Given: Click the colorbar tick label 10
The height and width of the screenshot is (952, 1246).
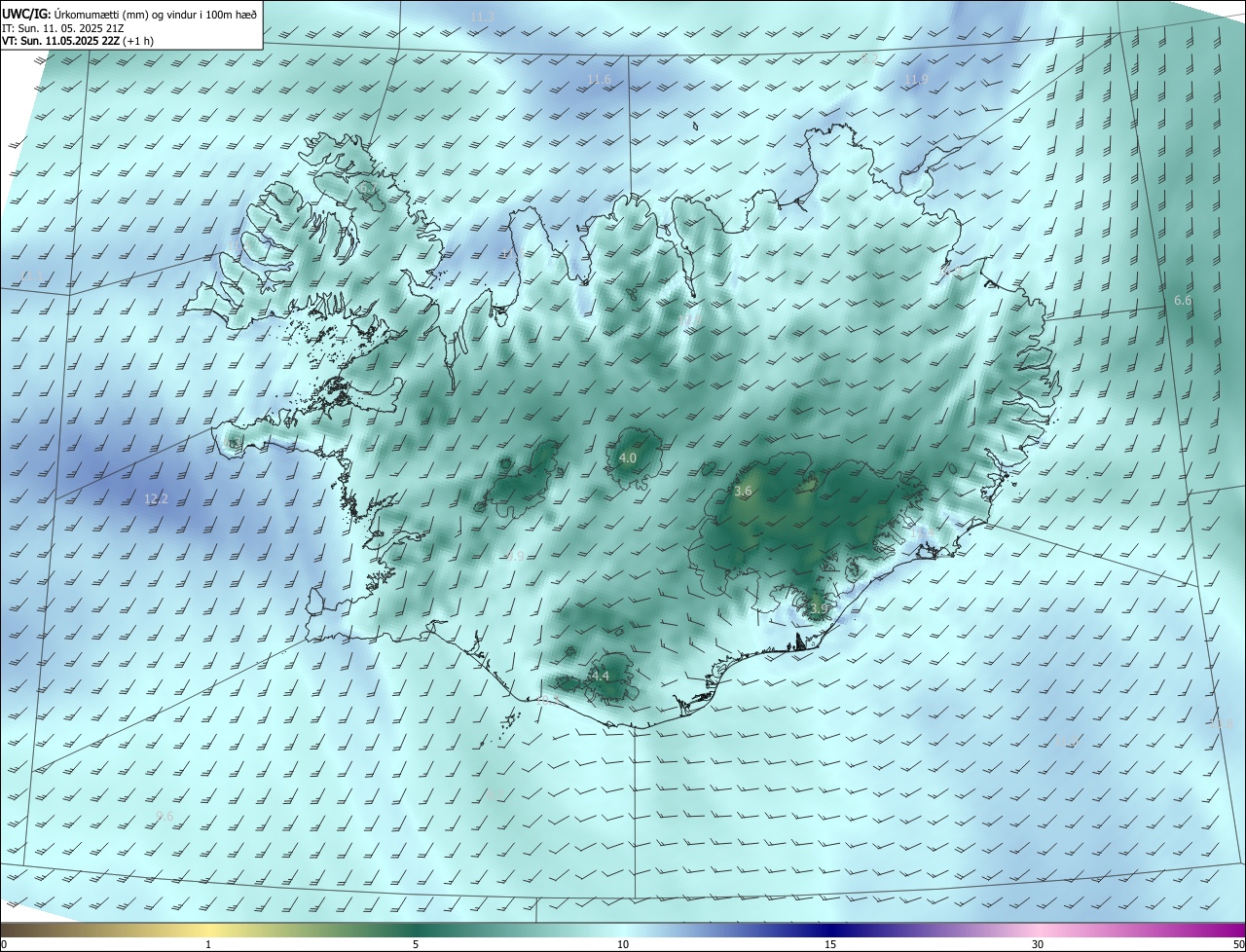Looking at the screenshot, I should point(623,945).
